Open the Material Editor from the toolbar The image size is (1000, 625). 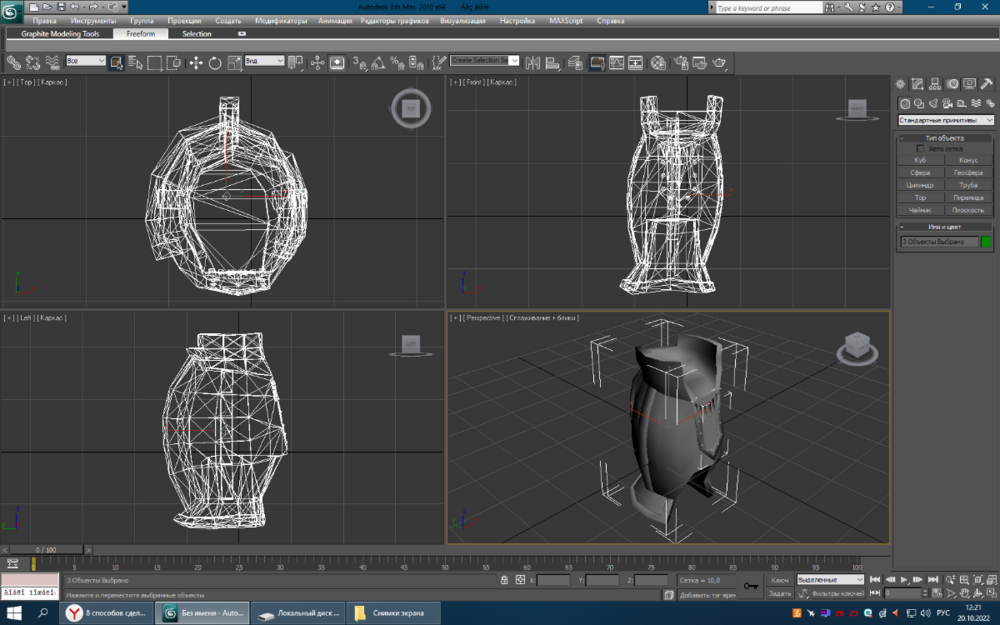click(x=658, y=62)
